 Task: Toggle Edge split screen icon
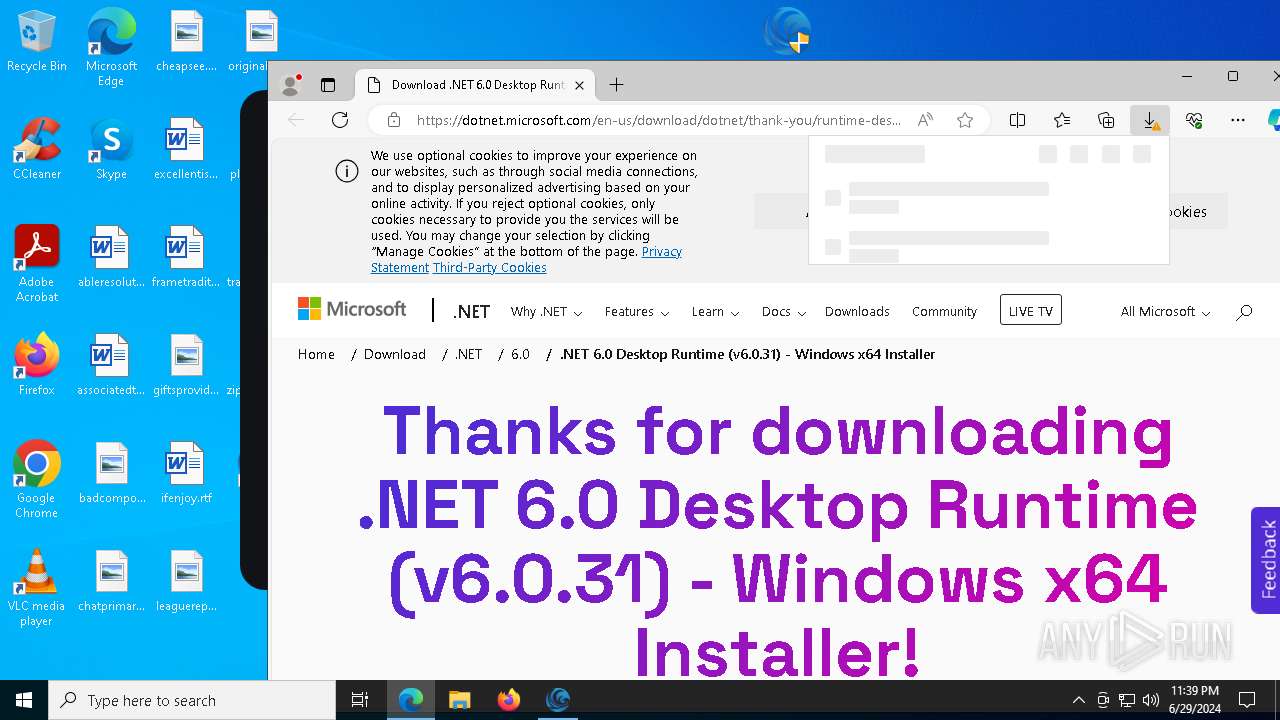pyautogui.click(x=1017, y=120)
